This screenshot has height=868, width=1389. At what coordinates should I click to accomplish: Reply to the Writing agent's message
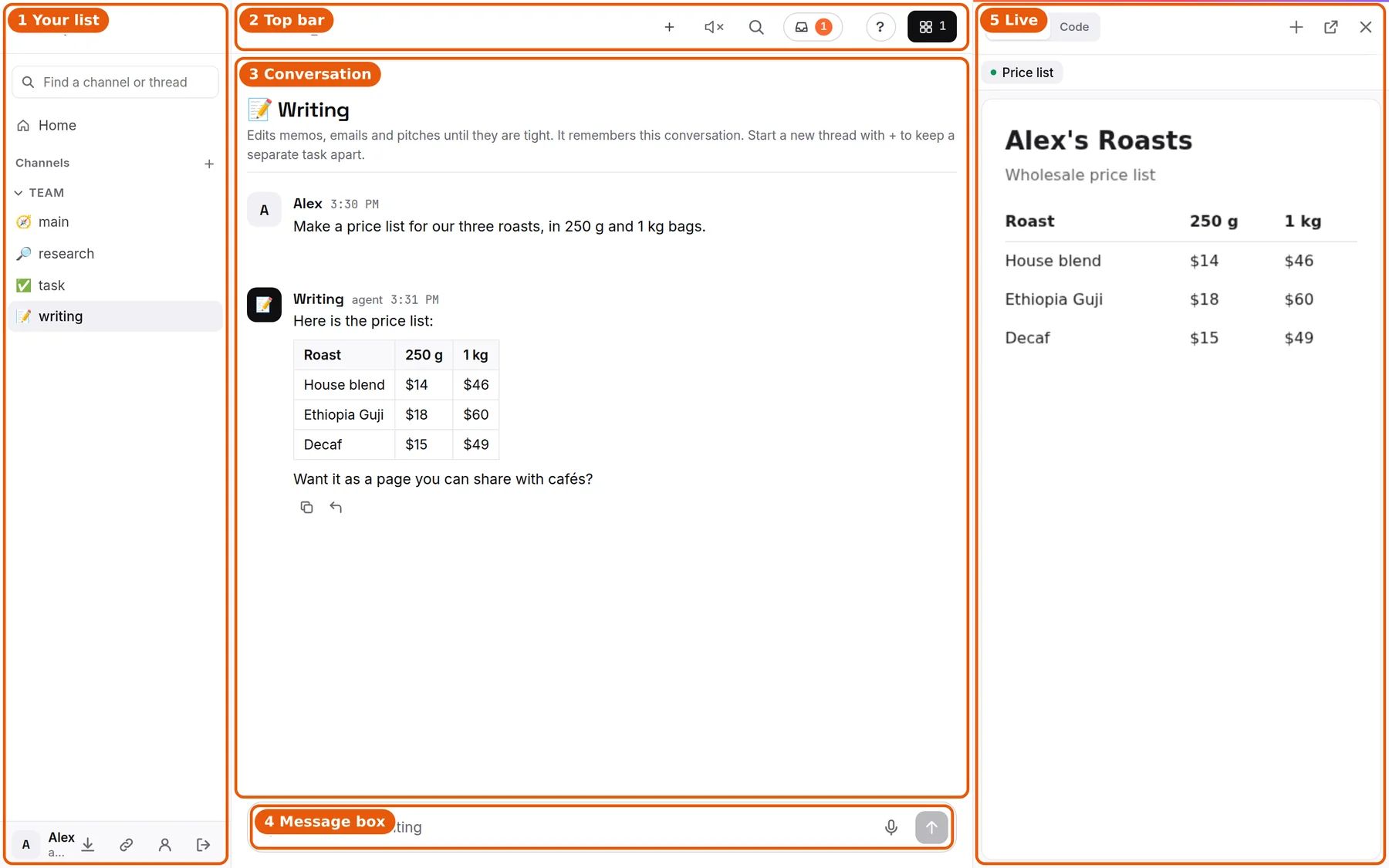[336, 507]
